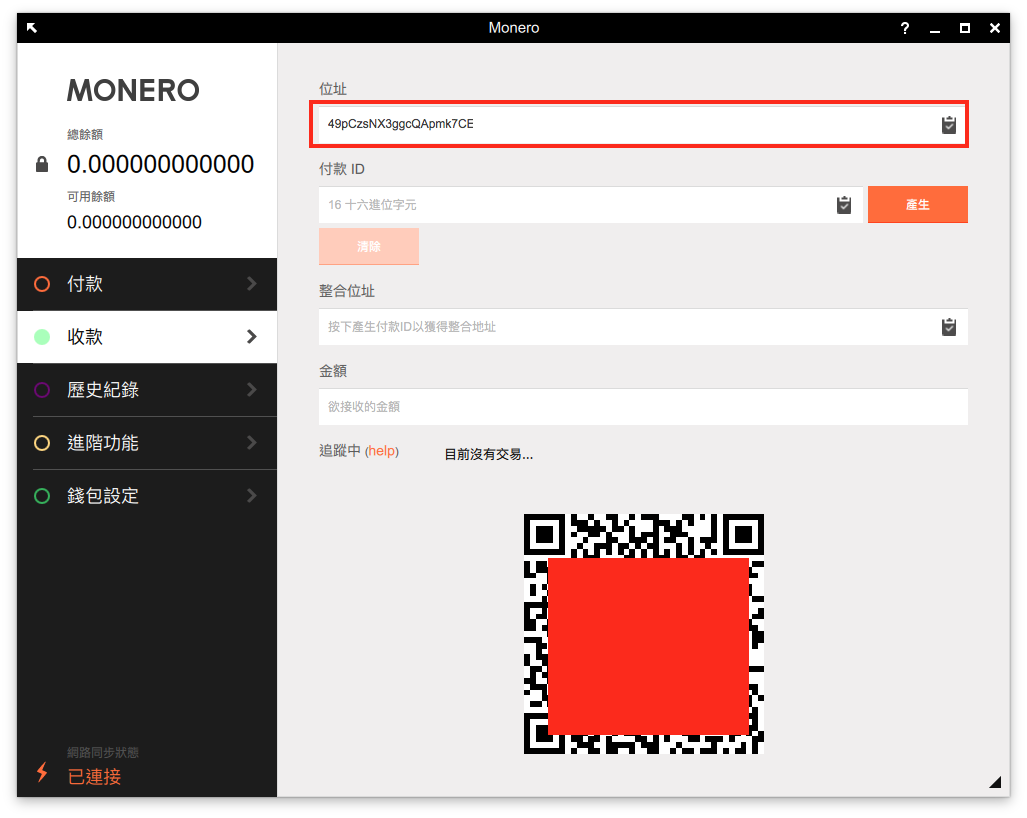Click the arrow icon in the title bar corner

[31, 28]
